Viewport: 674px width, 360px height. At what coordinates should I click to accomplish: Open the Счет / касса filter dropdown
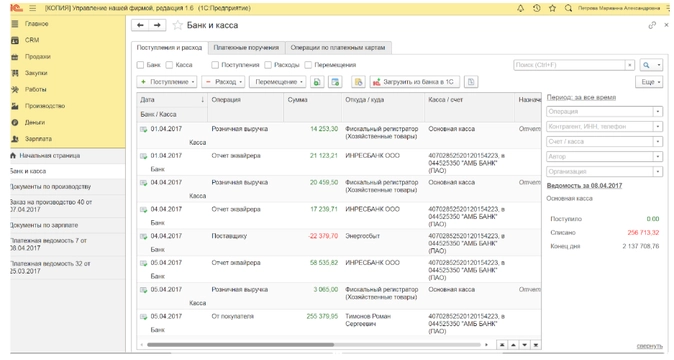point(658,142)
